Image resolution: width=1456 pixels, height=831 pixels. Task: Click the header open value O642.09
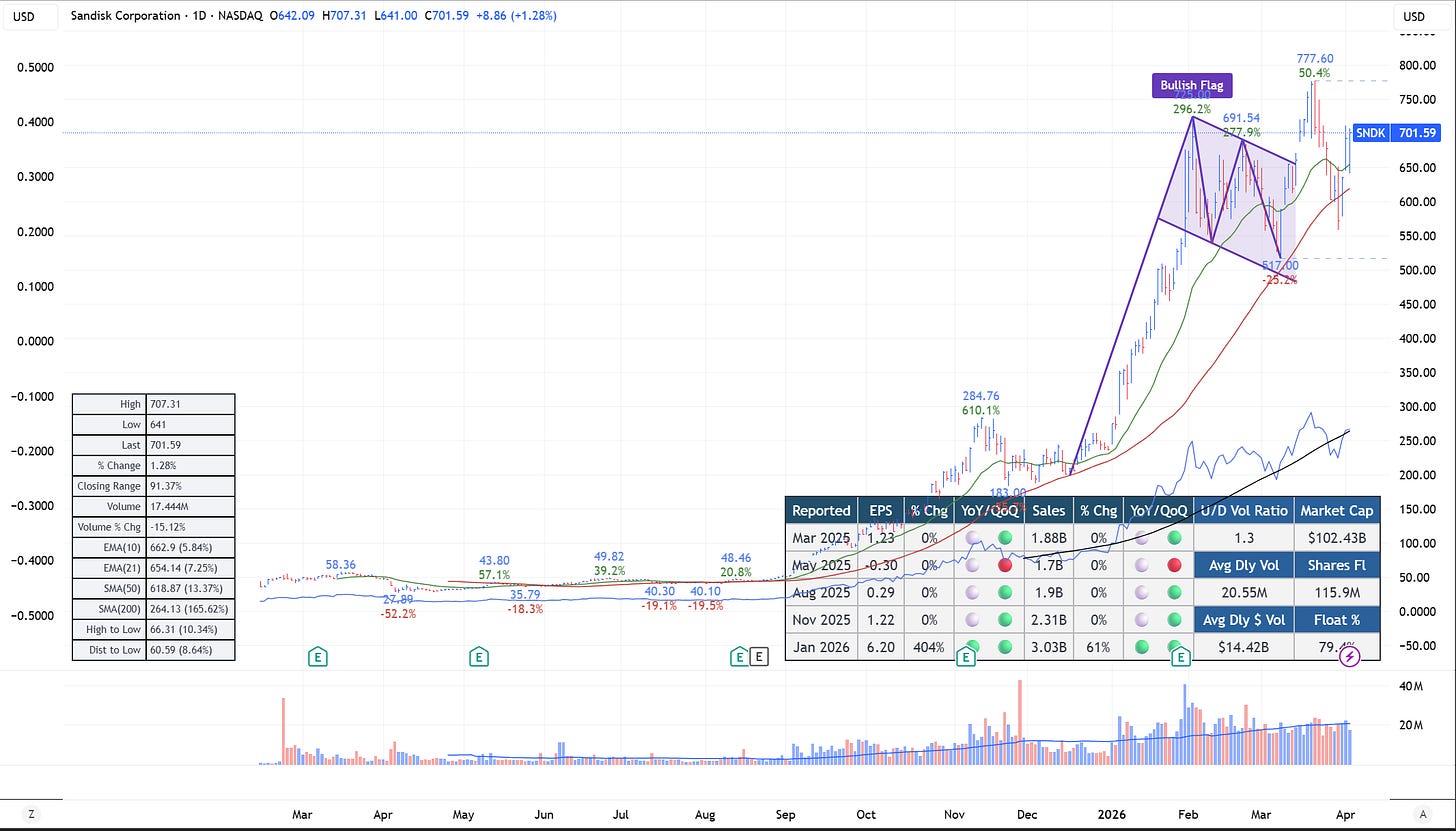(293, 16)
